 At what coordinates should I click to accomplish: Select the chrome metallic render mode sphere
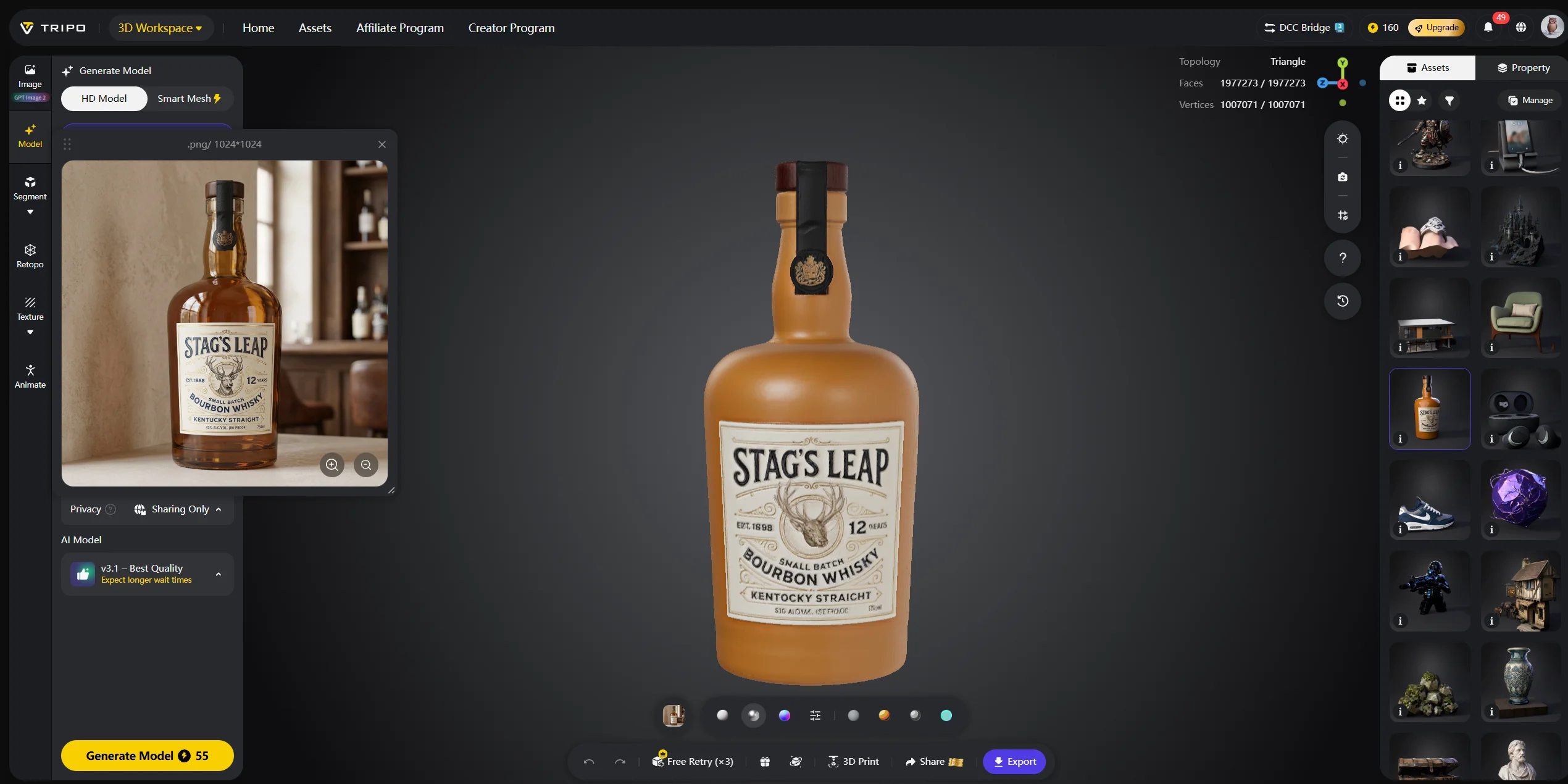(754, 715)
